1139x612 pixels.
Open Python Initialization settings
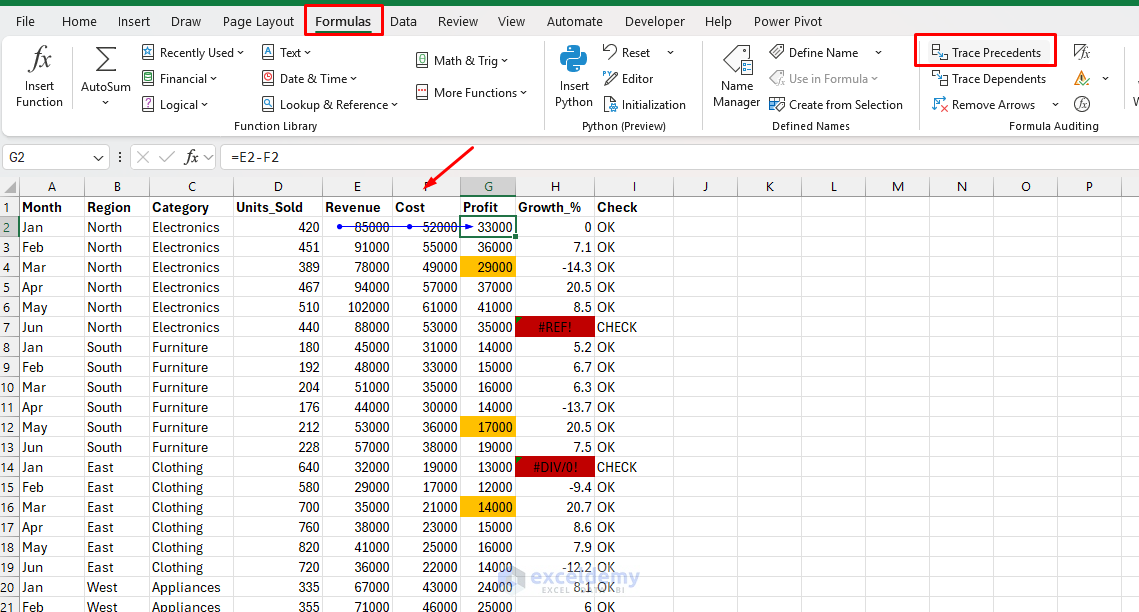[x=644, y=105]
